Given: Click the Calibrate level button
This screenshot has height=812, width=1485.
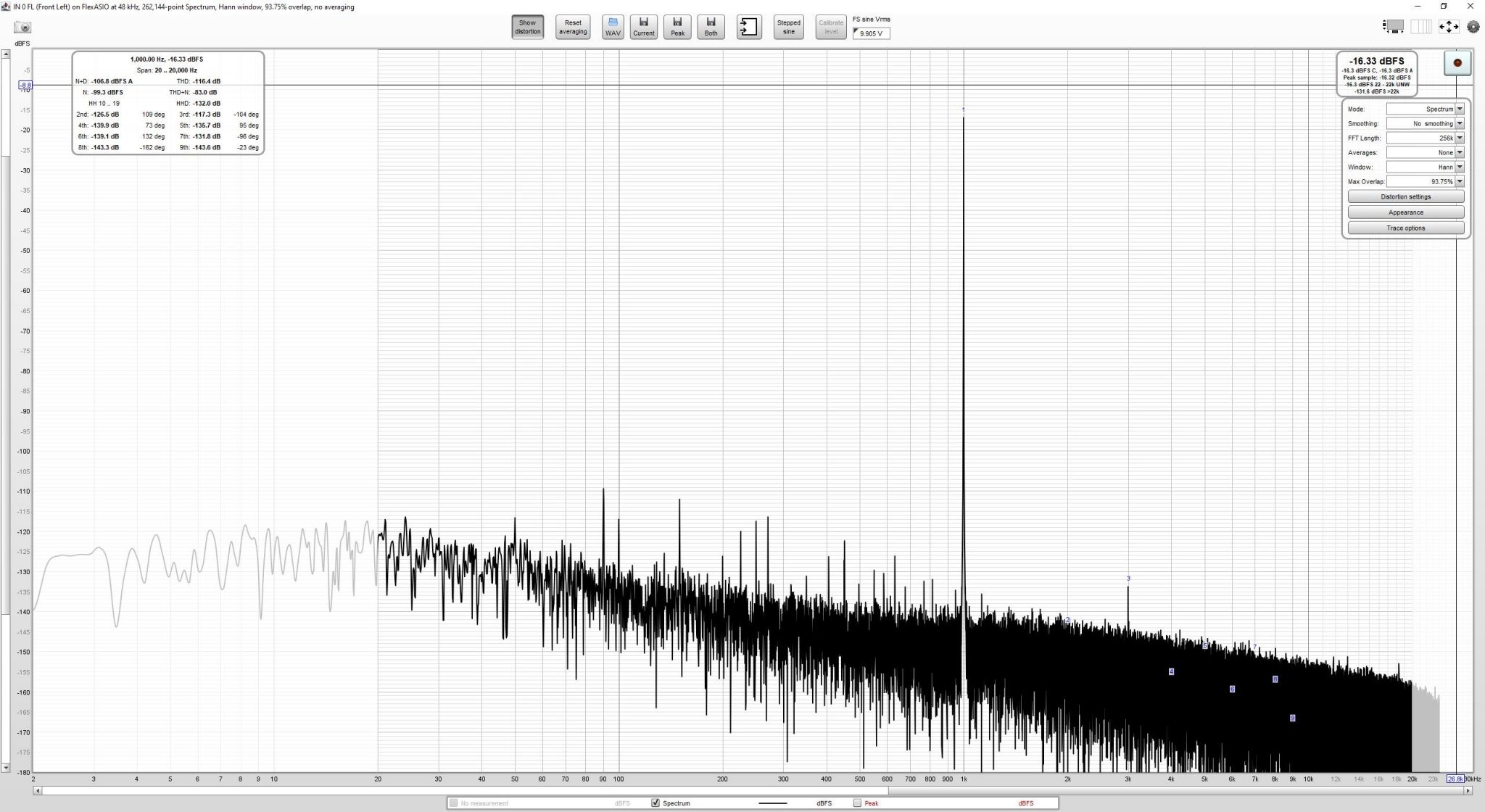Looking at the screenshot, I should coord(831,28).
